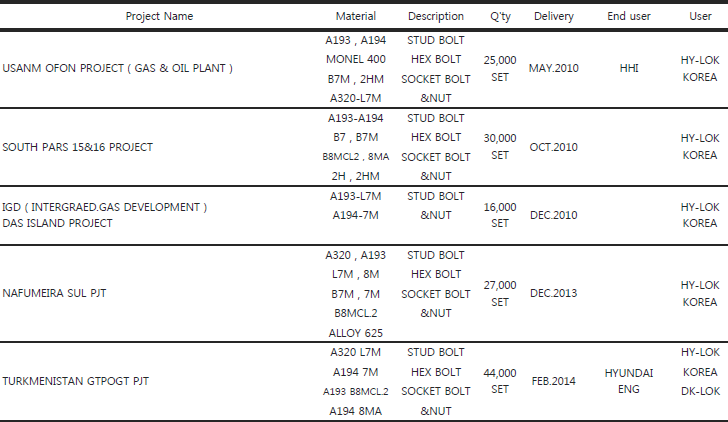
Task: Click the MAY.2010 delivery date
Action: [x=553, y=68]
